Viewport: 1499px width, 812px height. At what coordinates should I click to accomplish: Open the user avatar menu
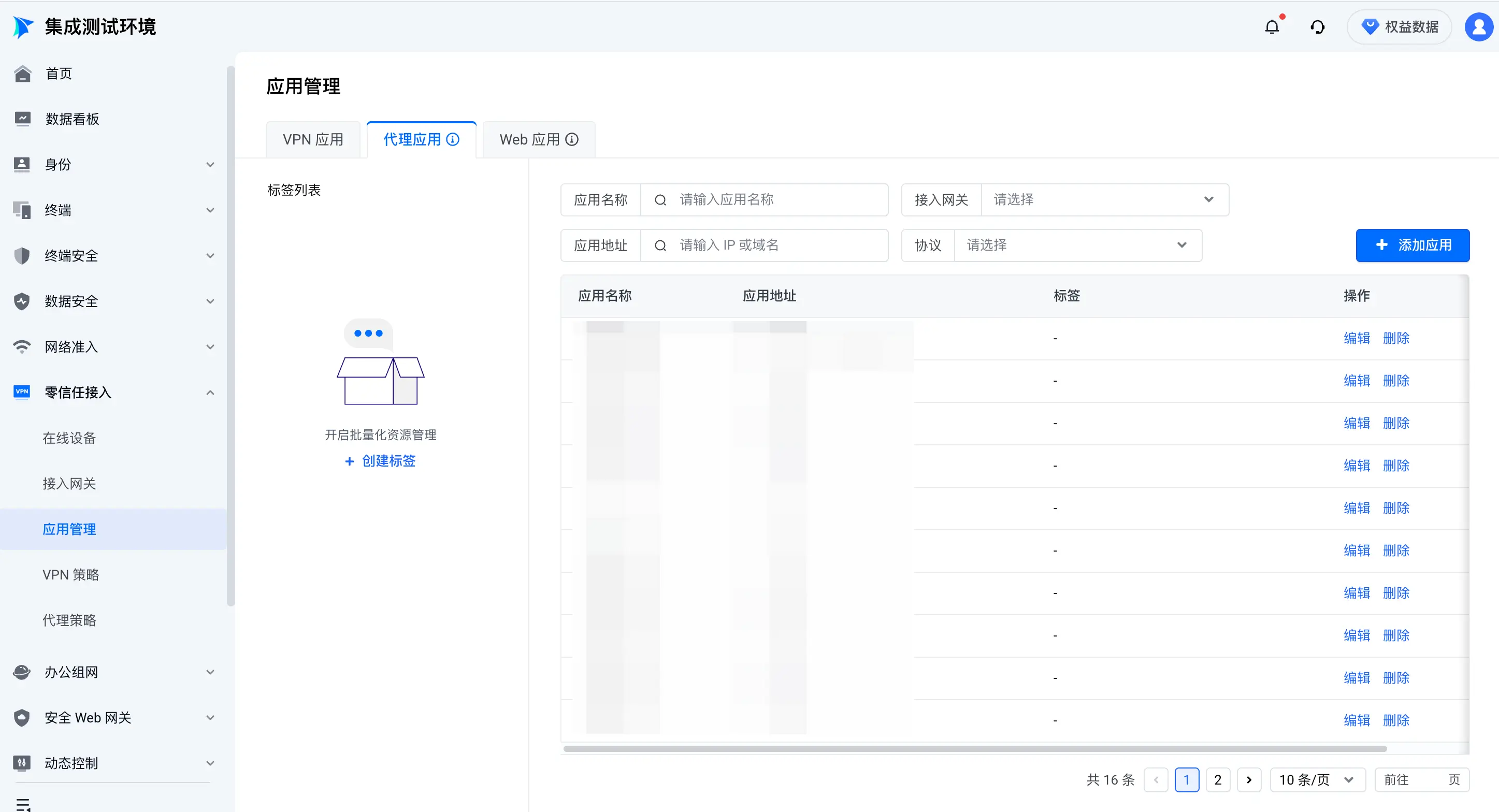click(x=1479, y=27)
